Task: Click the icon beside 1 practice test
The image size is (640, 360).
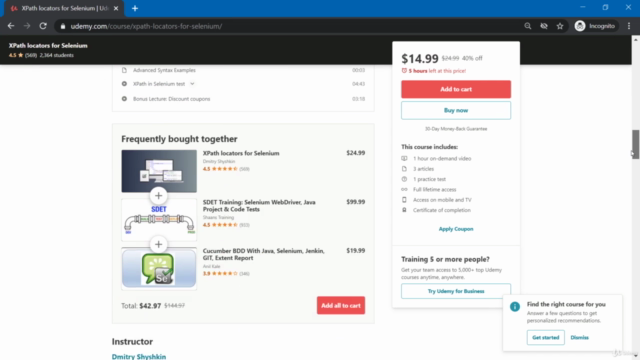Action: coord(404,179)
